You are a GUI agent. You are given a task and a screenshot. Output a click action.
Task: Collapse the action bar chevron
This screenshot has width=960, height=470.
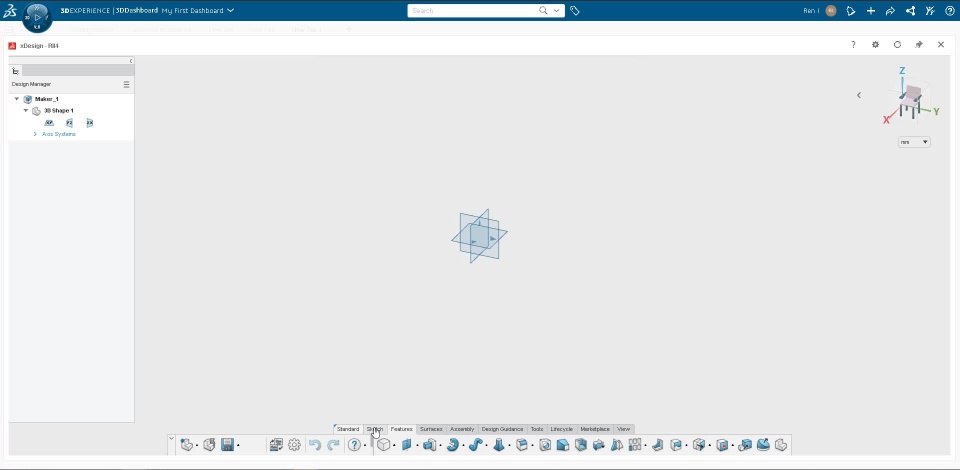171,438
